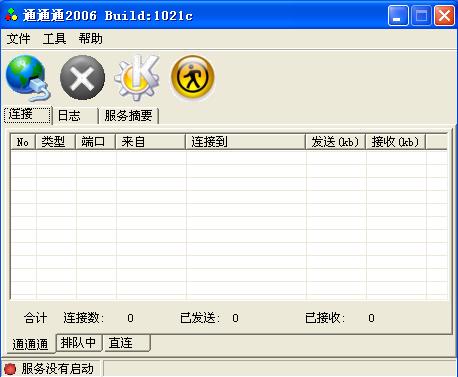Open the 文件 menu
Viewport: 458px width, 377px height.
[18, 39]
